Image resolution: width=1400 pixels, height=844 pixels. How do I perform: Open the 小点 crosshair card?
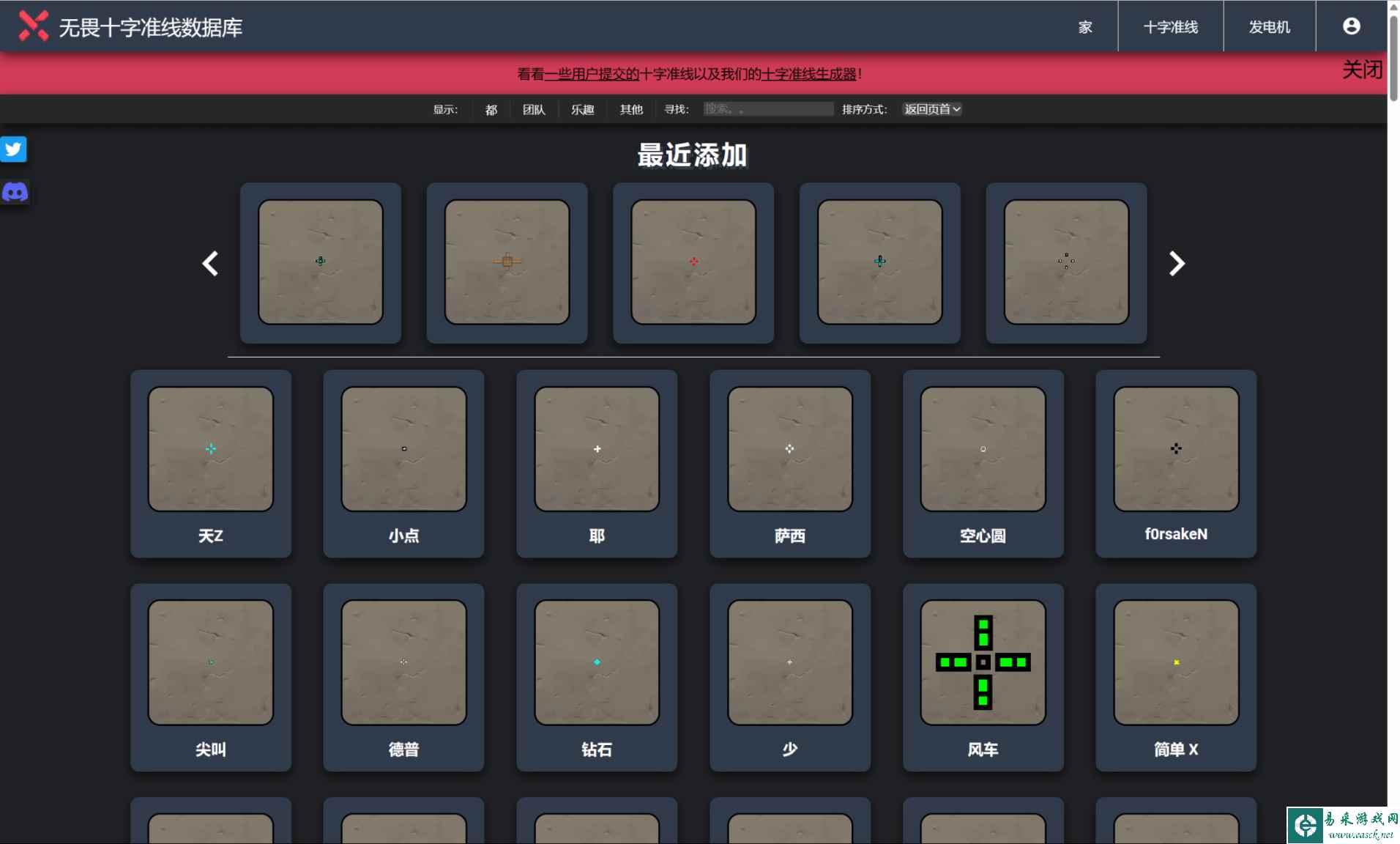(403, 464)
